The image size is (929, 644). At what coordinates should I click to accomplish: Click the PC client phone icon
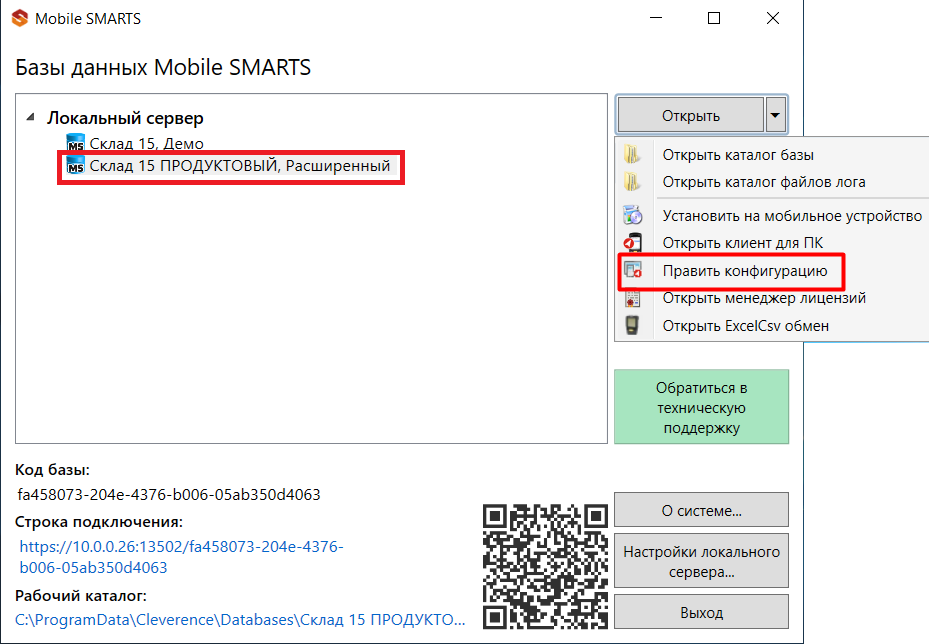pos(632,242)
